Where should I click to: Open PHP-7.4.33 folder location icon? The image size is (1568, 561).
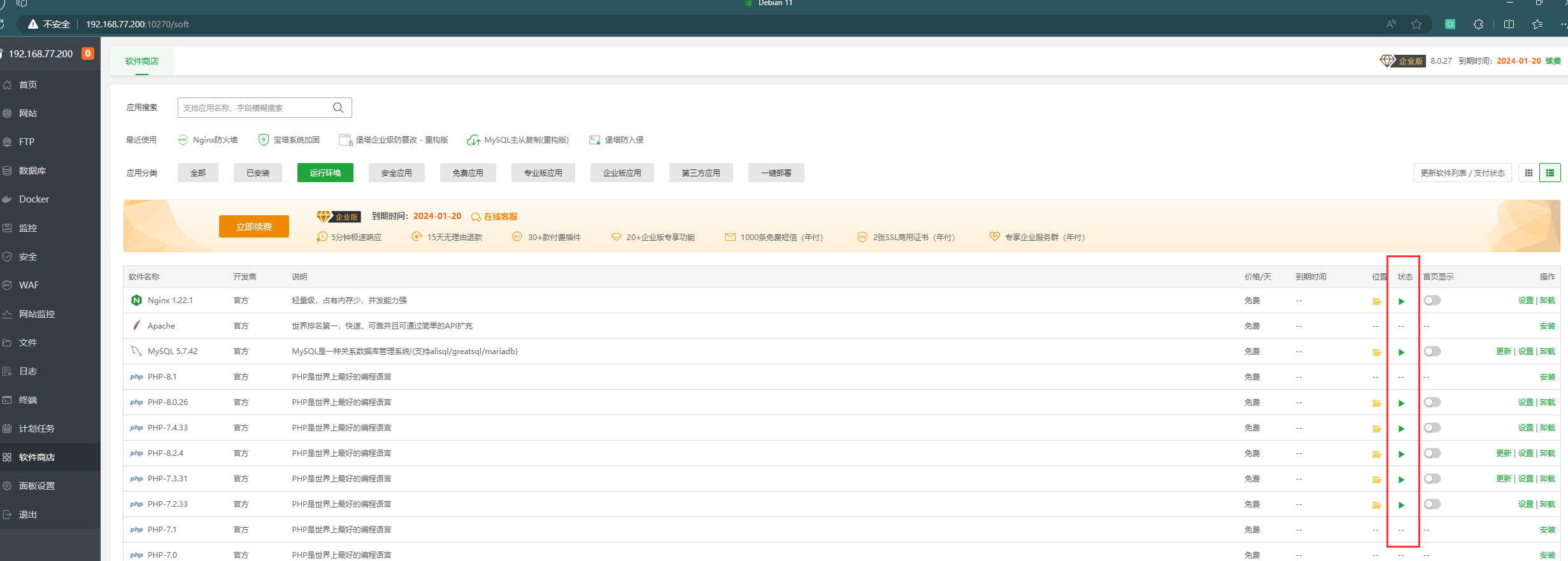pos(1376,429)
